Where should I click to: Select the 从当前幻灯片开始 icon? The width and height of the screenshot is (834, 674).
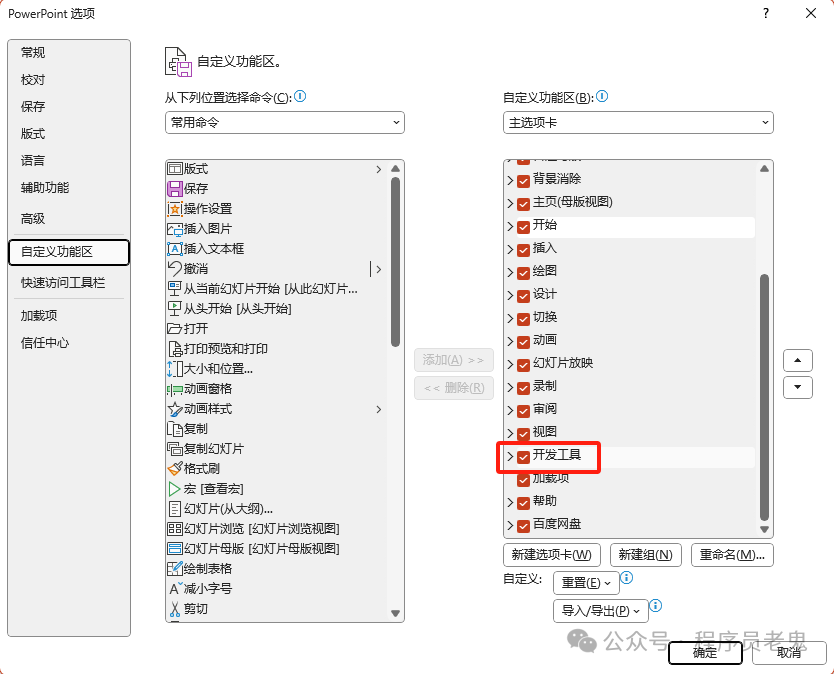[175, 289]
